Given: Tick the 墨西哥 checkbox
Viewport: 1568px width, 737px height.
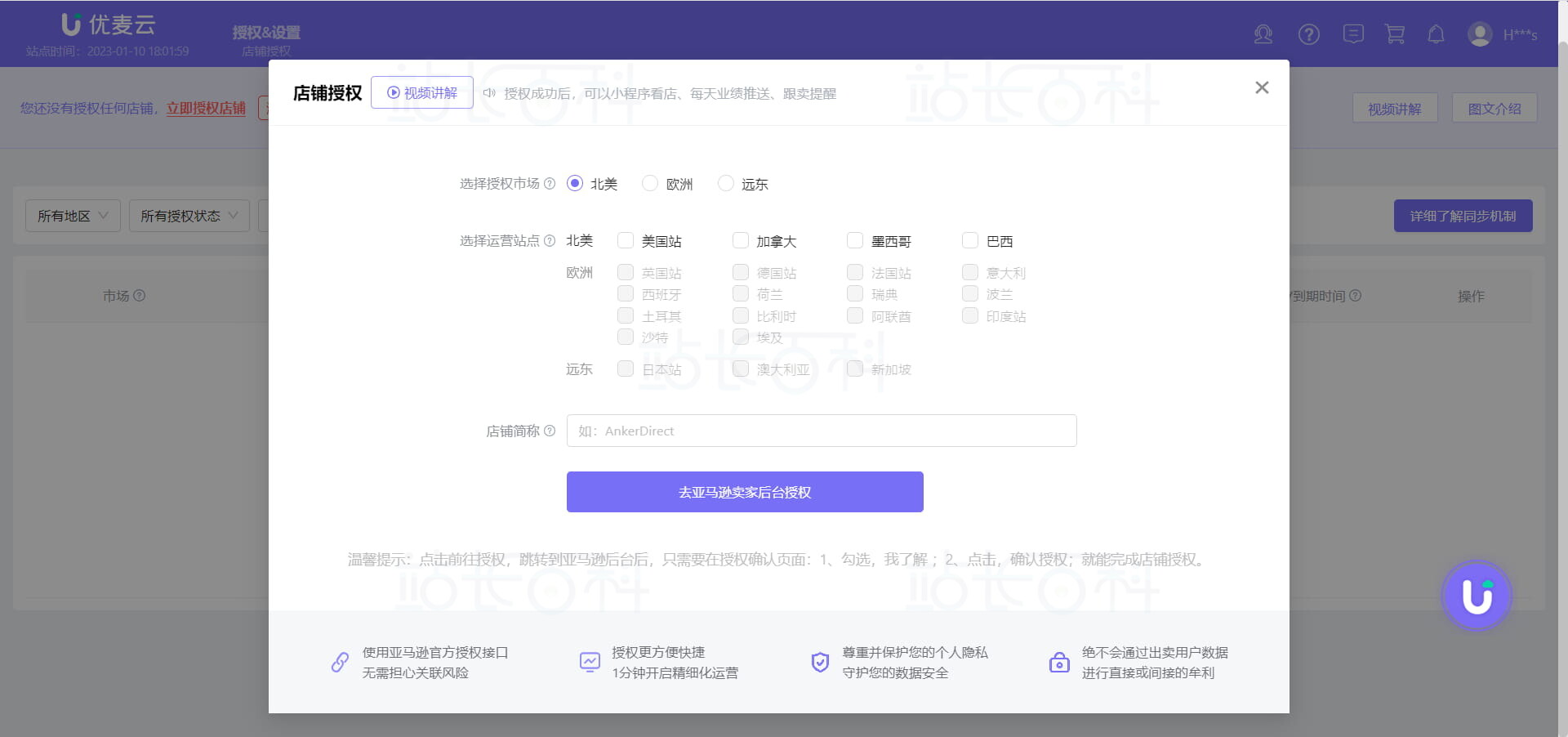Looking at the screenshot, I should pos(855,240).
